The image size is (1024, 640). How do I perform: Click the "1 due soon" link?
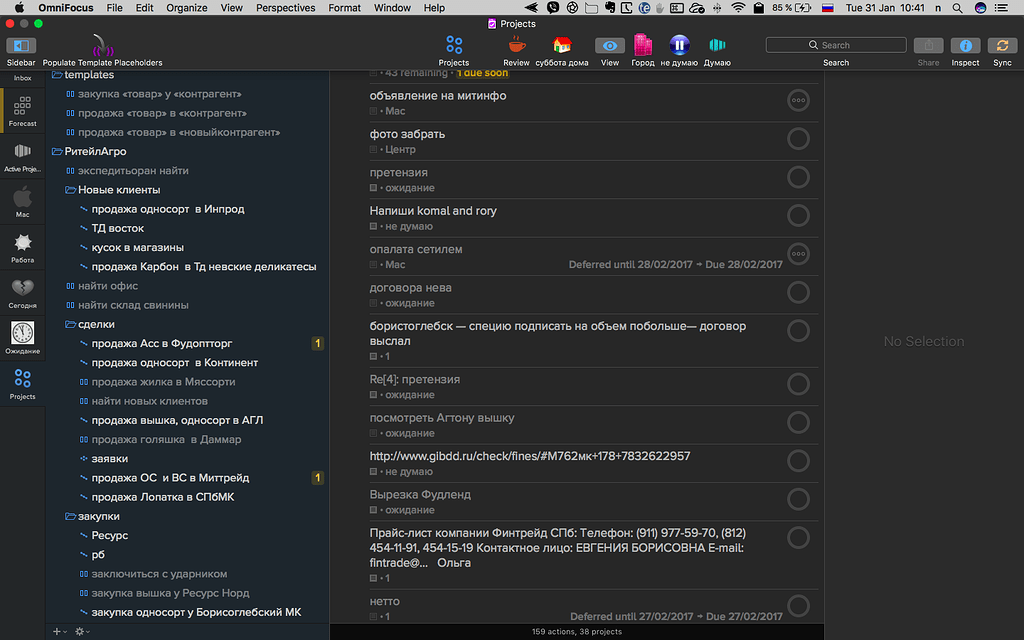tap(482, 72)
